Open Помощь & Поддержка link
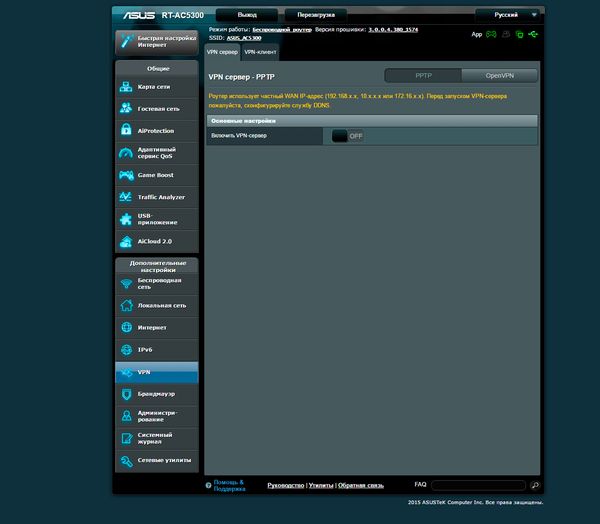600x524 pixels. (229, 485)
